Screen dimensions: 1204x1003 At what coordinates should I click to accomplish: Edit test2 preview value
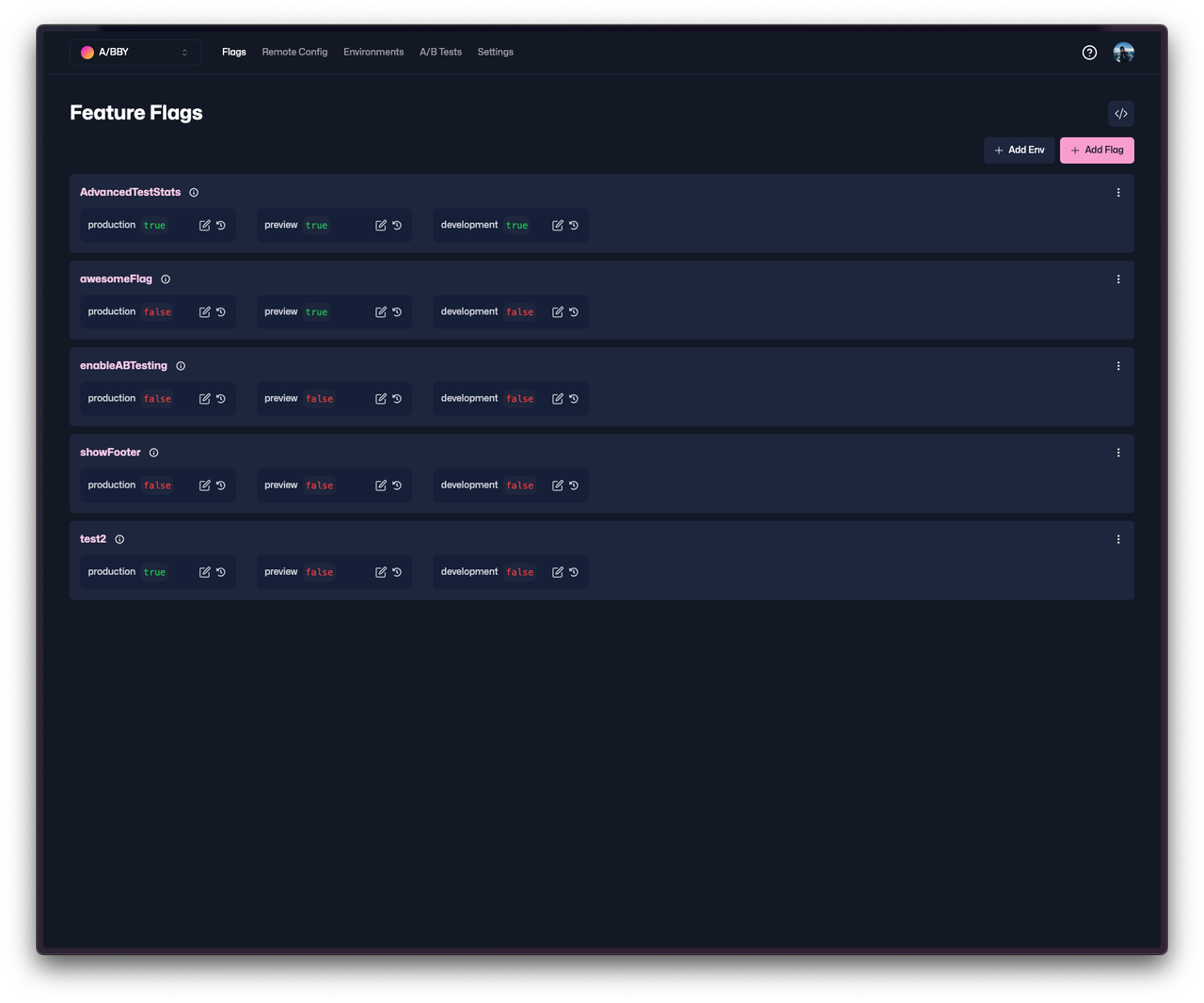tap(381, 572)
